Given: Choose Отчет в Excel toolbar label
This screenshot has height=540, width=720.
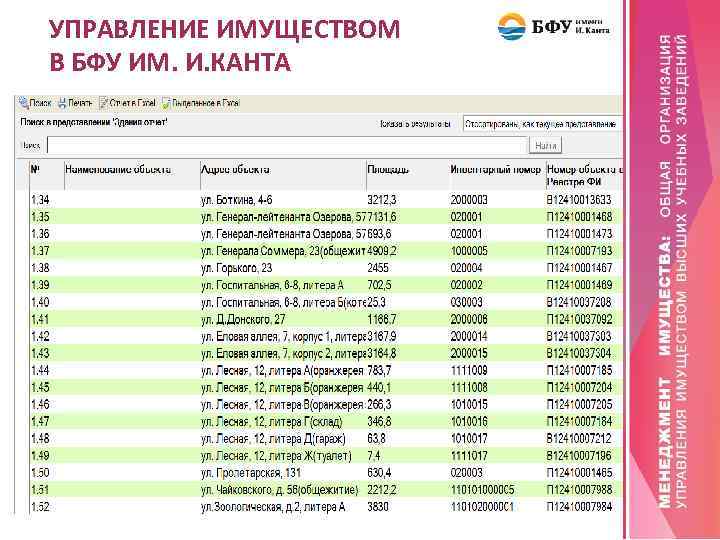Looking at the screenshot, I should (132, 103).
